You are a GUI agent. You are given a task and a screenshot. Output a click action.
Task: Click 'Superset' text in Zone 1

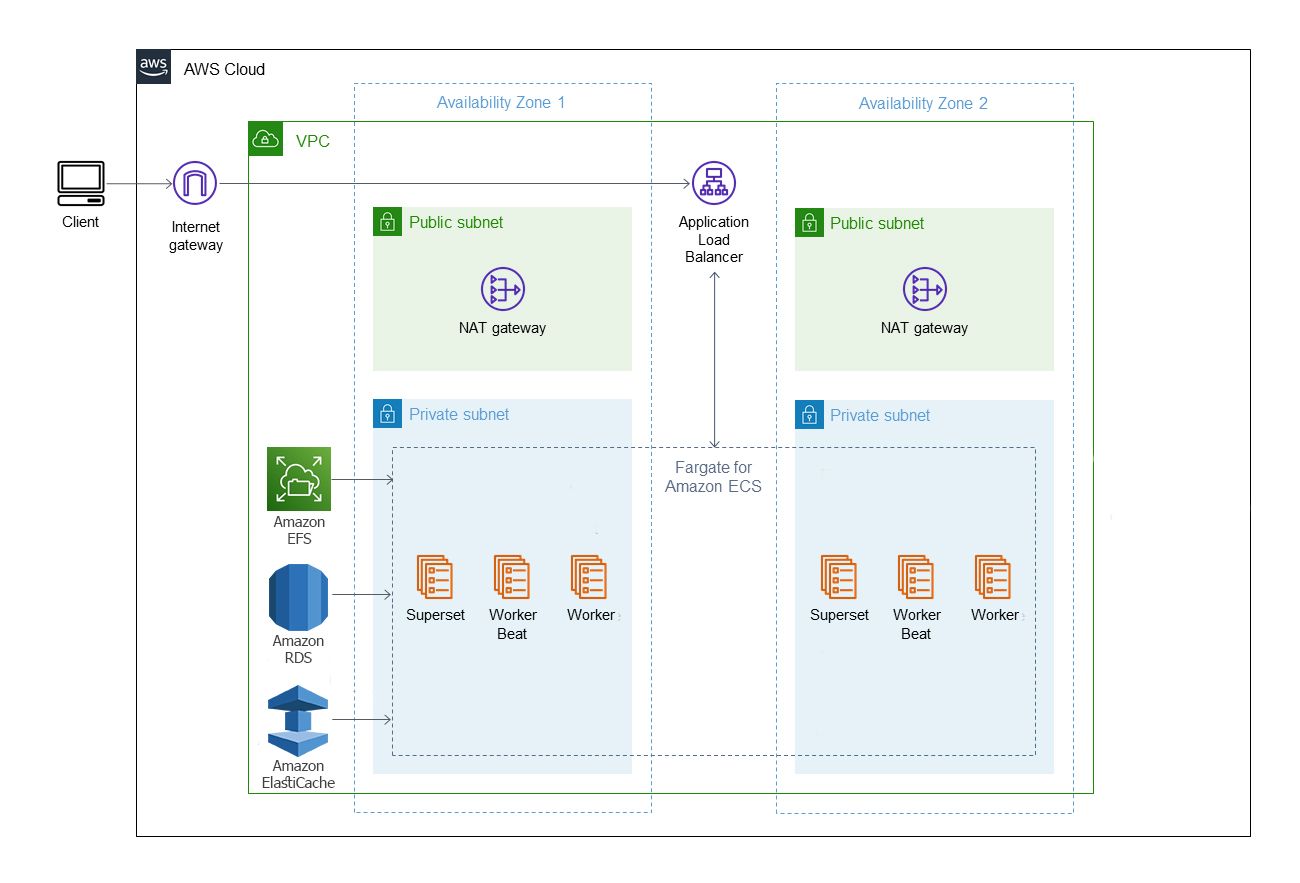coord(435,615)
